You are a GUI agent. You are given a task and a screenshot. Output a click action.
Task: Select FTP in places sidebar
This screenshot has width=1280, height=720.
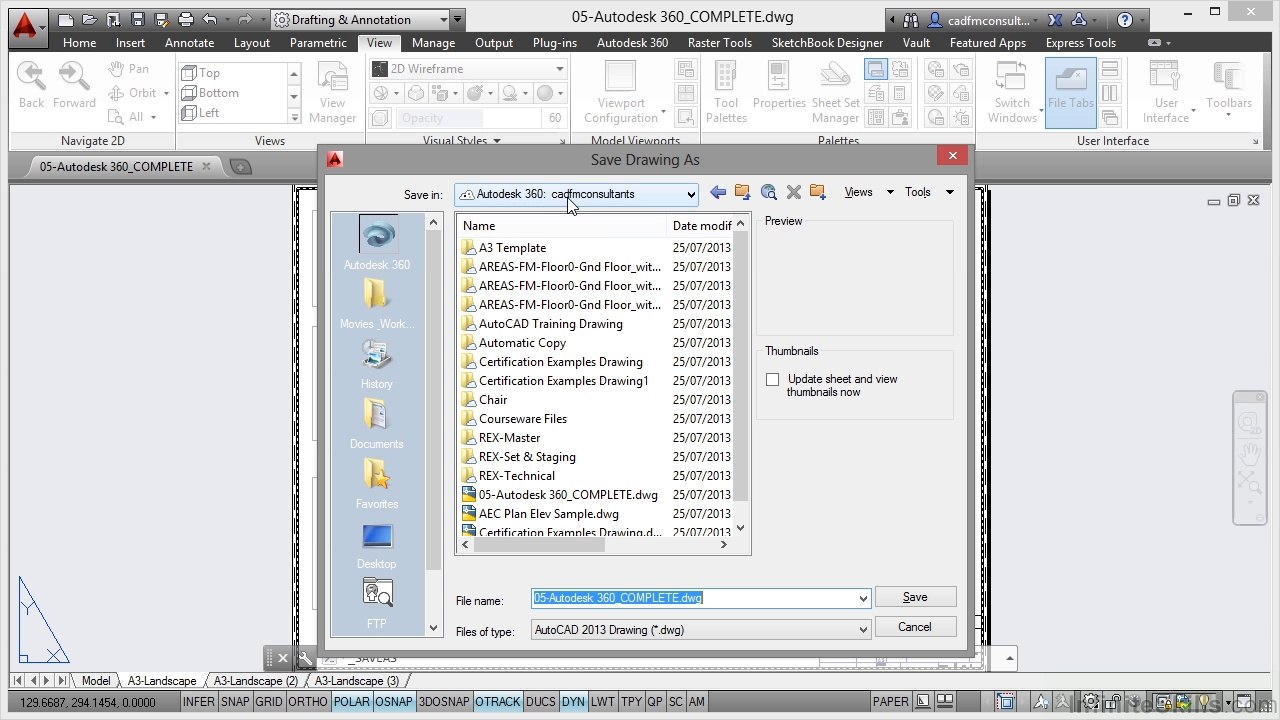[x=377, y=605]
